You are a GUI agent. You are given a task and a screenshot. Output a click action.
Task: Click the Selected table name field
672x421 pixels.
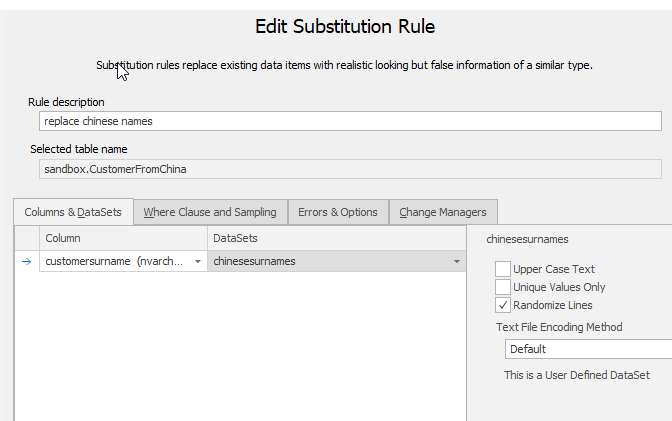(x=350, y=169)
